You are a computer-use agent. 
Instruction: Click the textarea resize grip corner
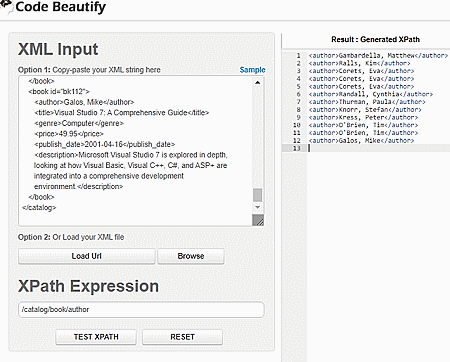[x=258, y=220]
